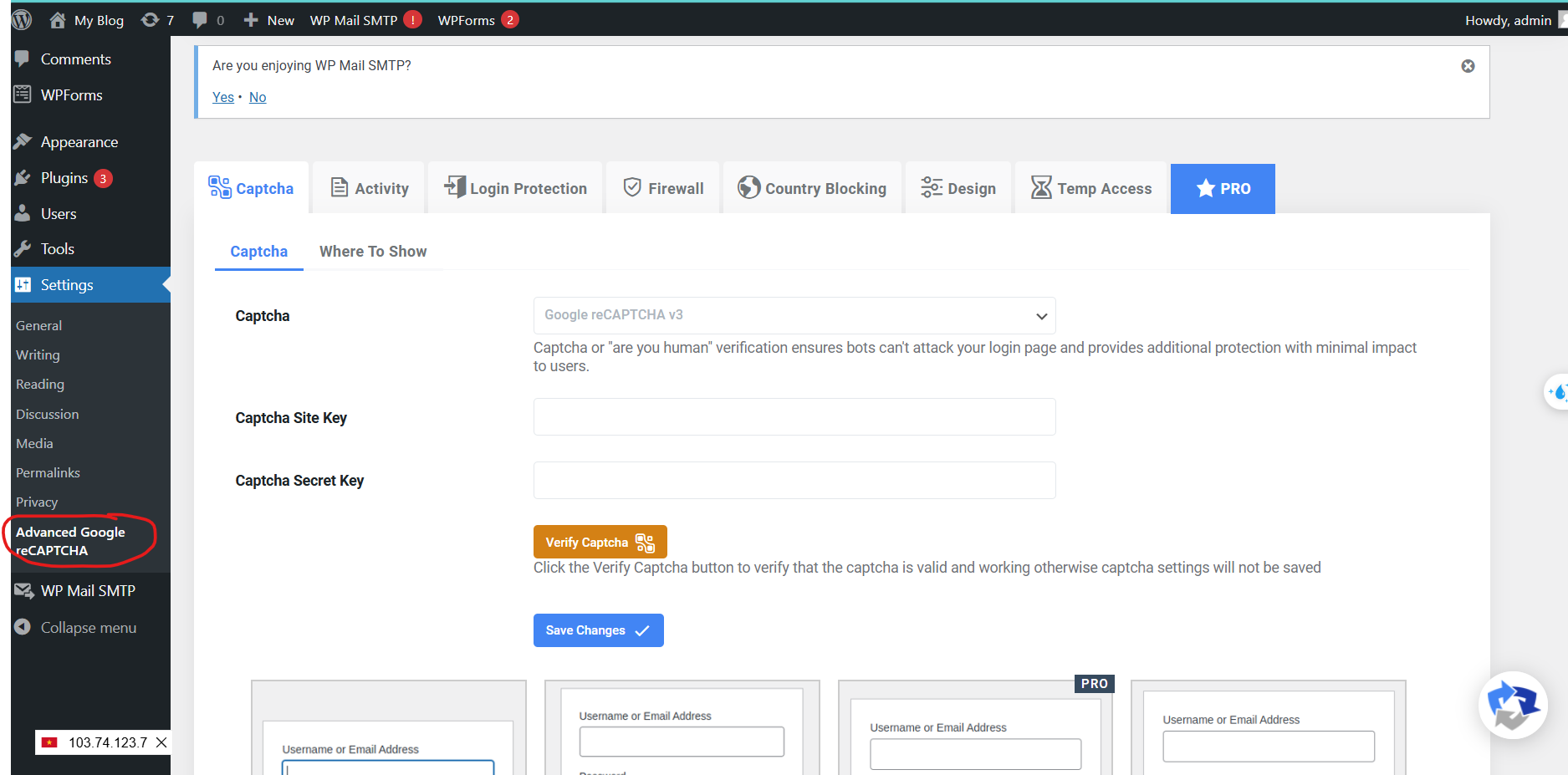Focus the Captcha Secret Key field
This screenshot has height=775, width=1568.
[x=794, y=480]
